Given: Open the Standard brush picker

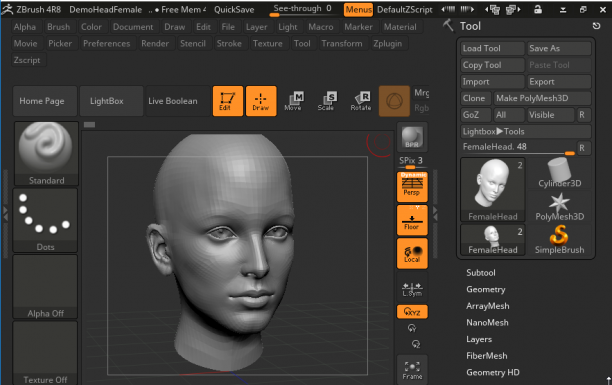Looking at the screenshot, I should [46, 153].
